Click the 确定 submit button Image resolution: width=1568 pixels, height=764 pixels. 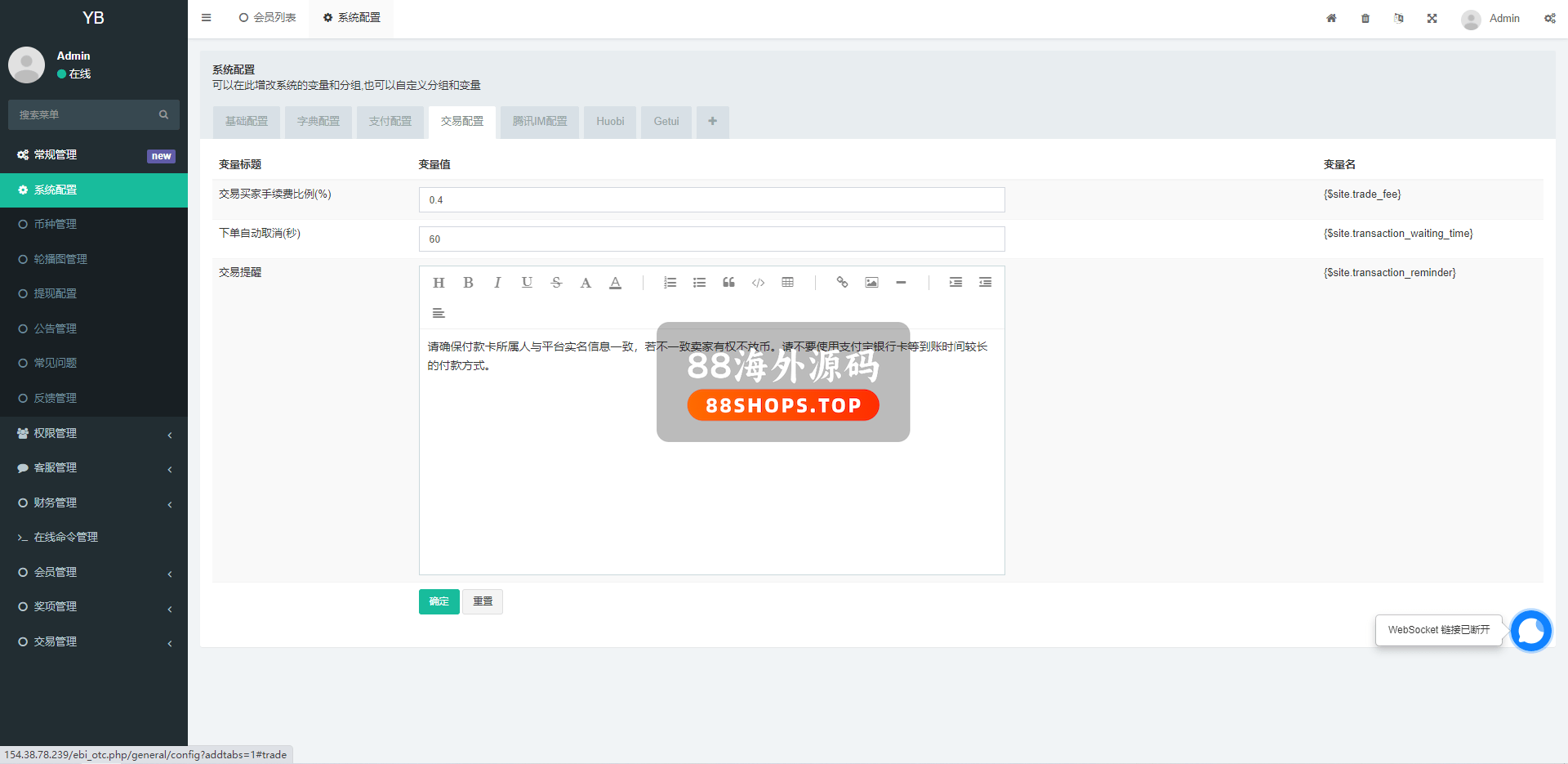439,601
